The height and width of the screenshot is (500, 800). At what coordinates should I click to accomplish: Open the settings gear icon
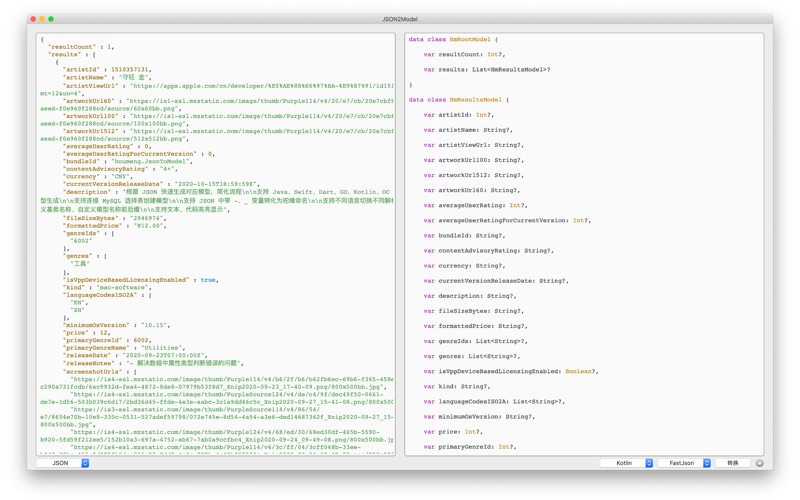pyautogui.click(x=759, y=463)
